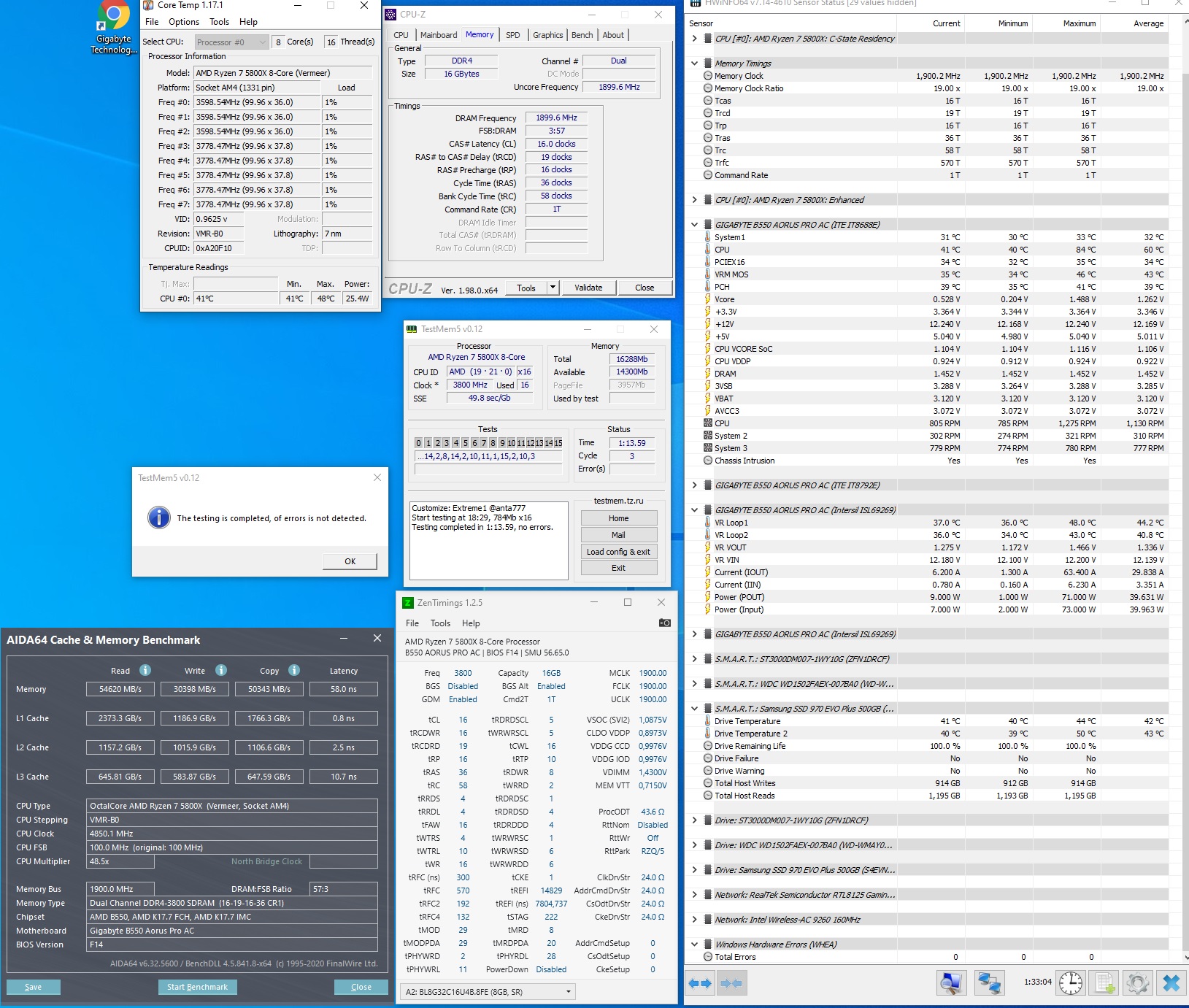Click info icon in TestMem5 completion dialog
The width and height of the screenshot is (1189, 1008).
[x=158, y=518]
